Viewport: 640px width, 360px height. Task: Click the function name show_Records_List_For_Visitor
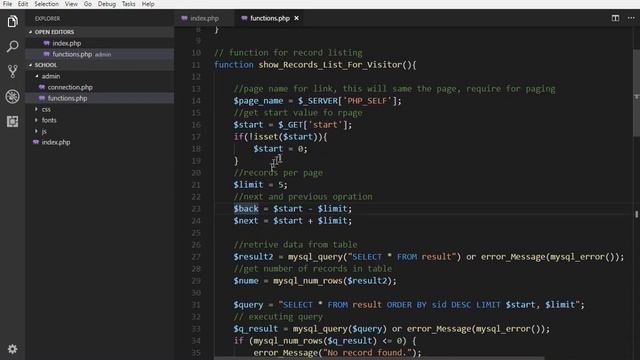tap(330, 65)
